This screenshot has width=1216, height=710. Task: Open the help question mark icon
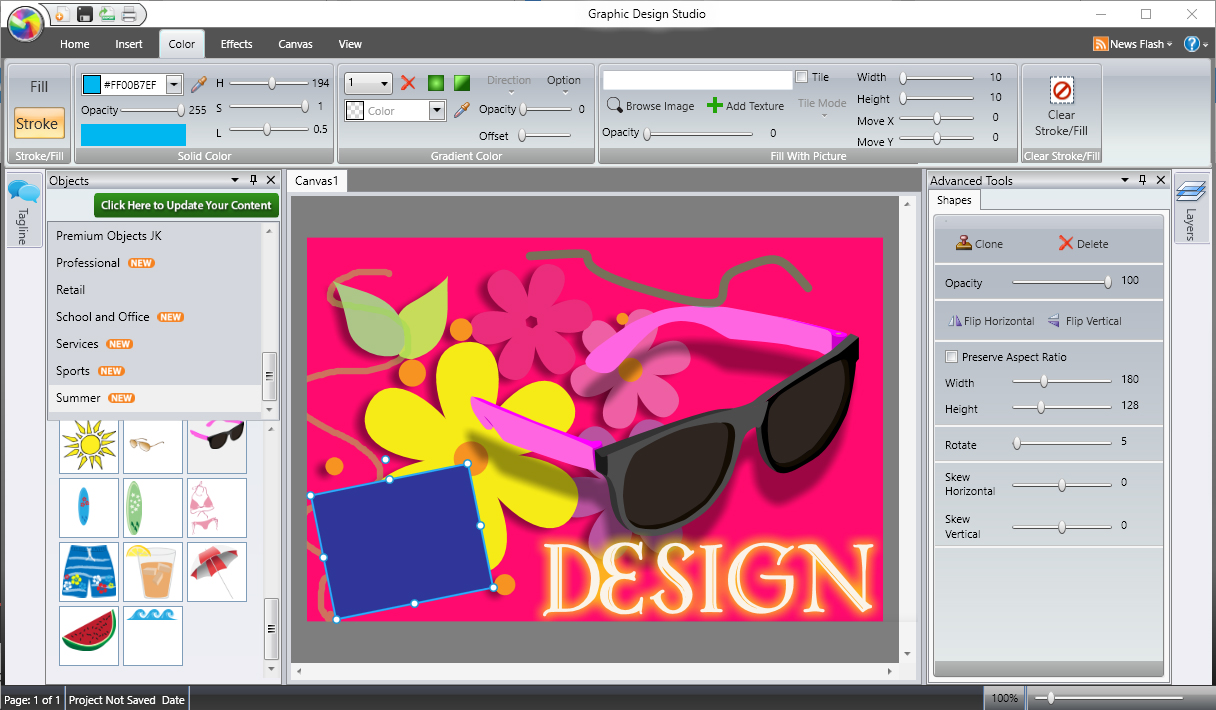pyautogui.click(x=1191, y=44)
